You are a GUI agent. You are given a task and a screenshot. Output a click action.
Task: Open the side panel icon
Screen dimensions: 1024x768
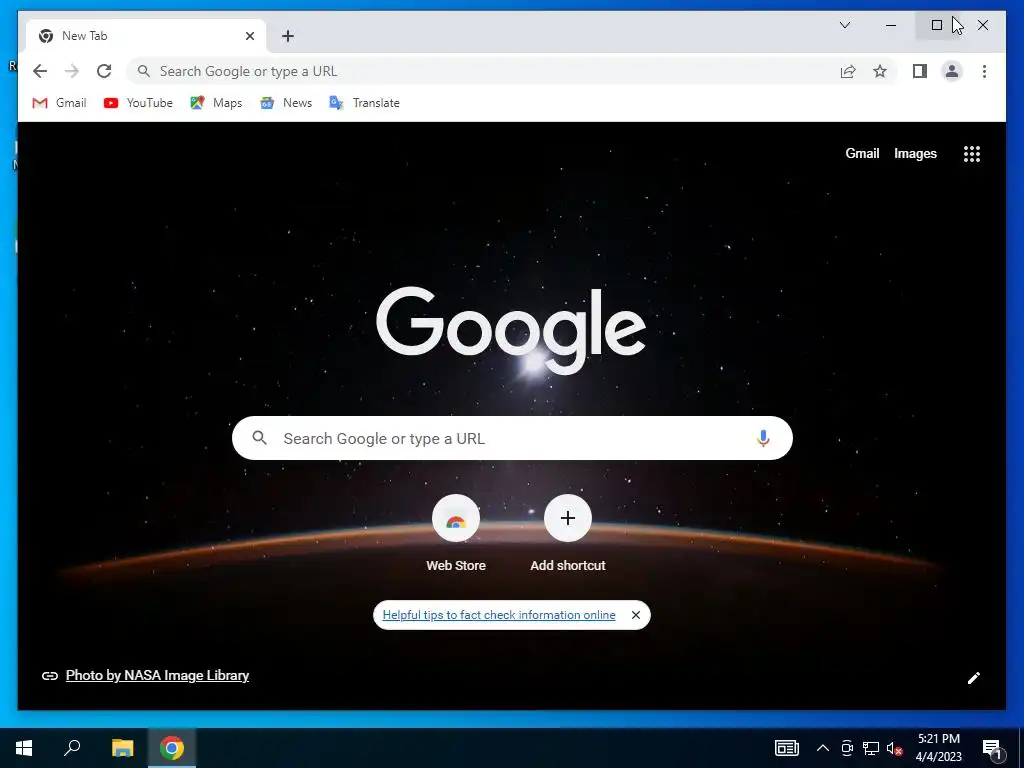[x=920, y=71]
